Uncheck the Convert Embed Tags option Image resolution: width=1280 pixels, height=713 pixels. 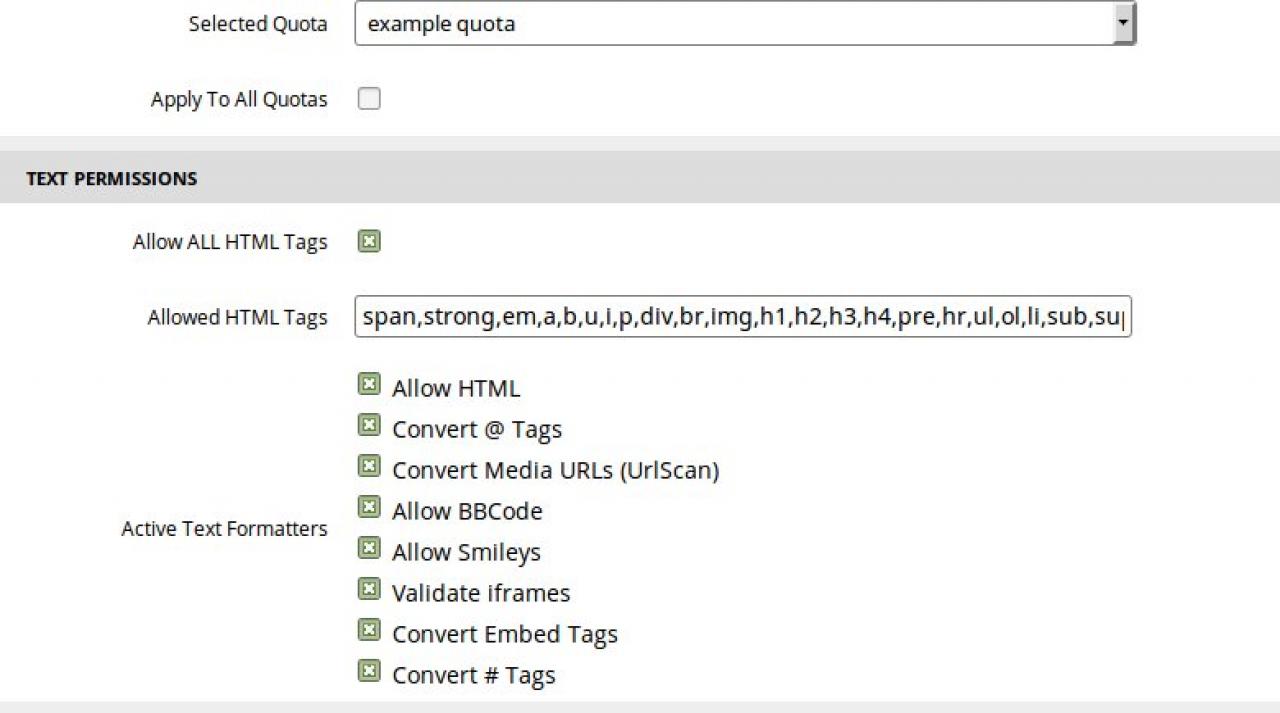(x=369, y=631)
